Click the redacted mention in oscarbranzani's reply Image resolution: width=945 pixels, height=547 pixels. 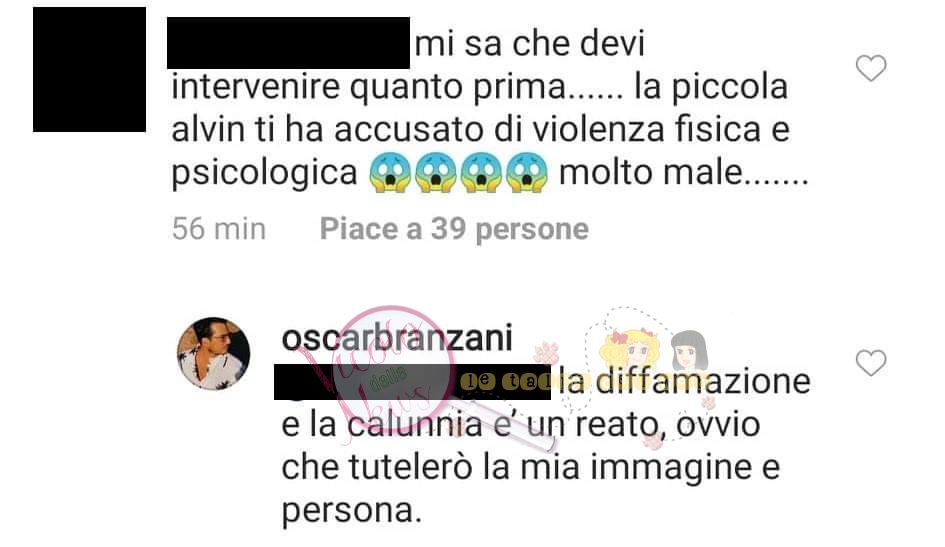pos(412,382)
